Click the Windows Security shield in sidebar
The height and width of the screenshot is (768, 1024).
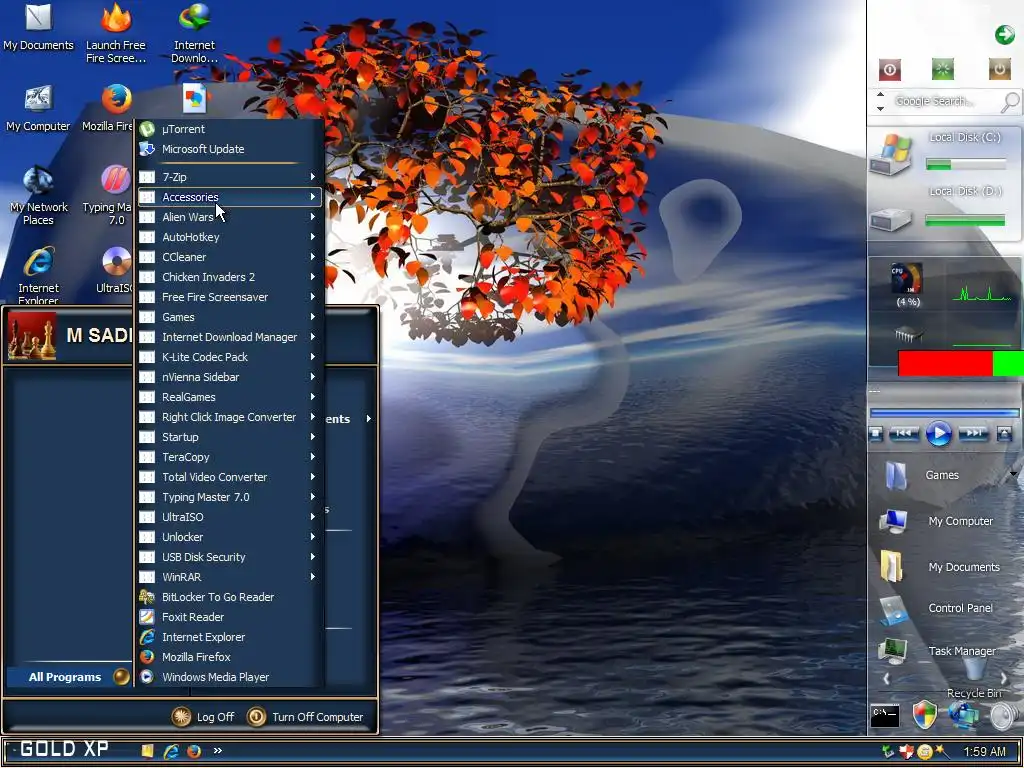coord(925,715)
